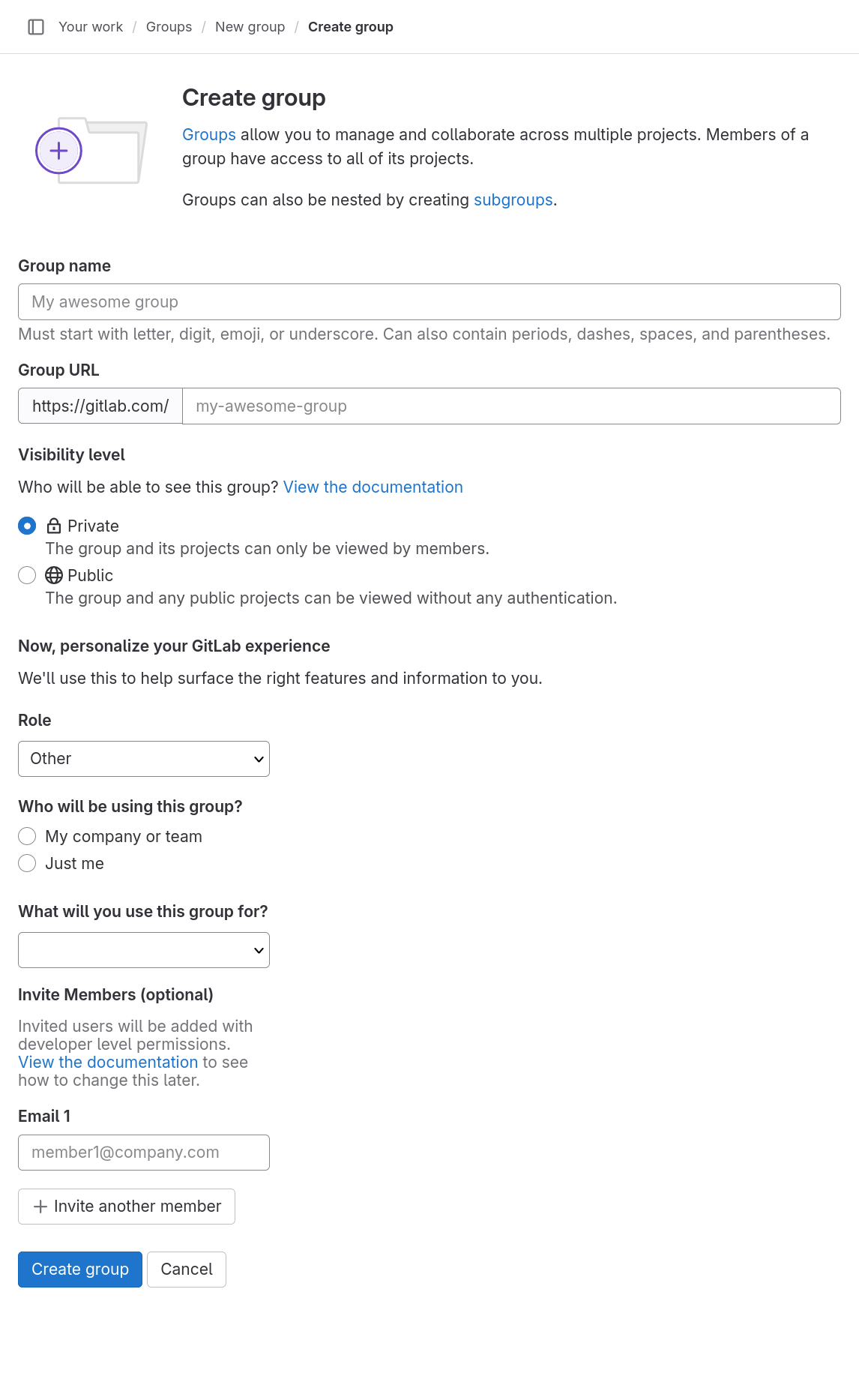Click the Group name input field
859x1400 pixels.
(x=429, y=301)
